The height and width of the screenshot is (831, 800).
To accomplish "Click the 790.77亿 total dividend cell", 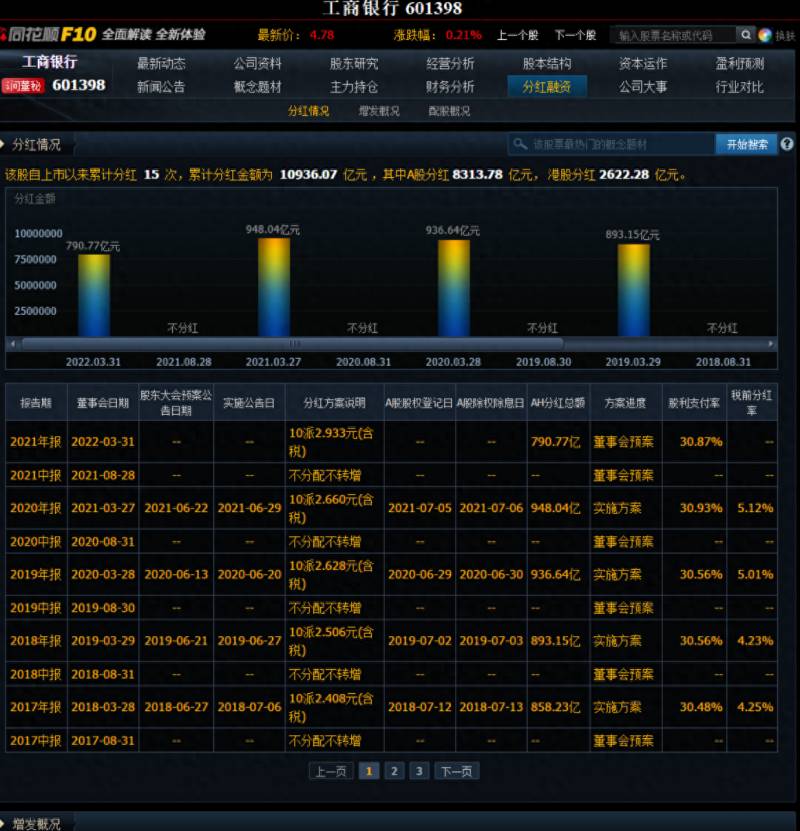I will coord(557,442).
